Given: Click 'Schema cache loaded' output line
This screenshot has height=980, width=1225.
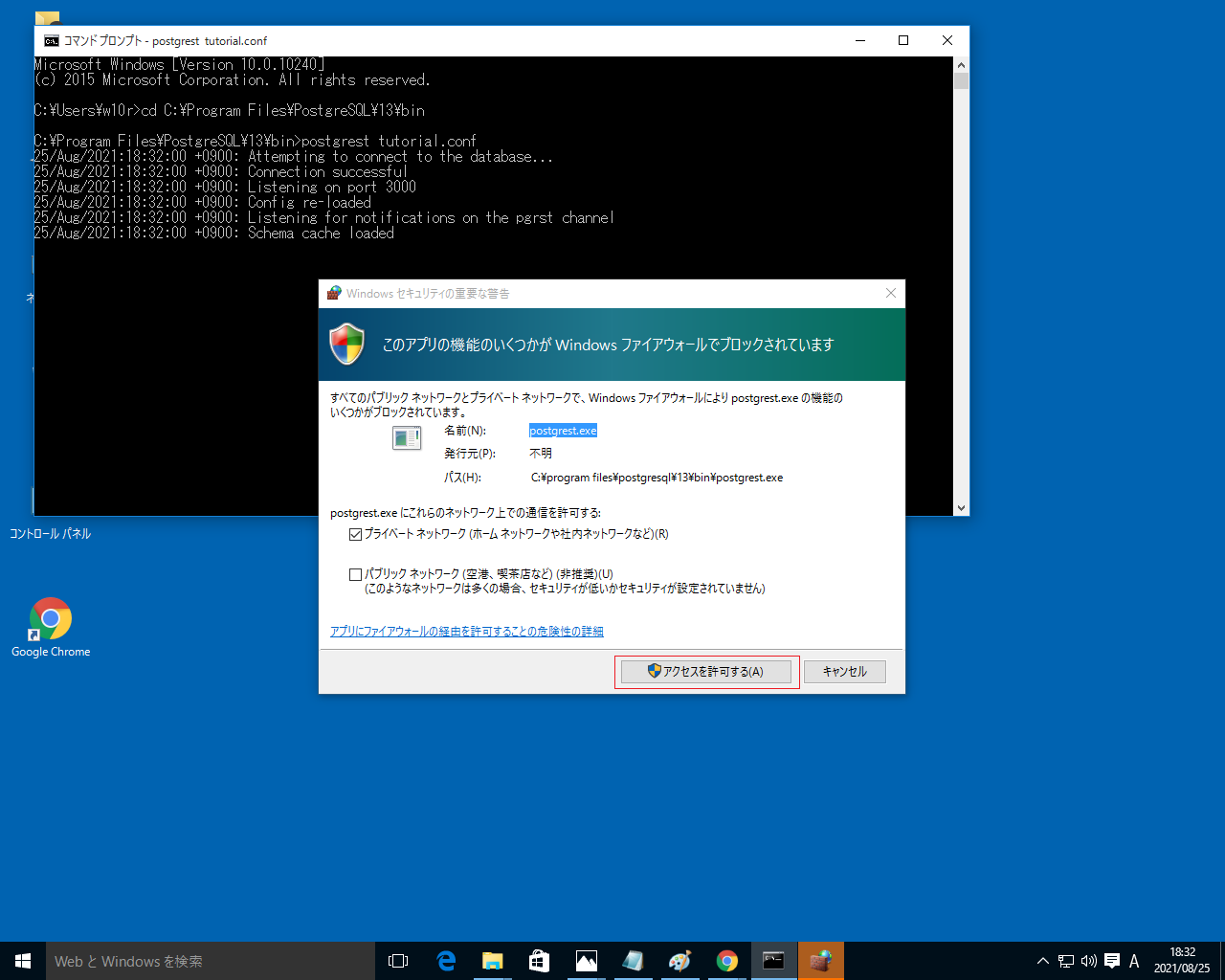Looking at the screenshot, I should (214, 233).
